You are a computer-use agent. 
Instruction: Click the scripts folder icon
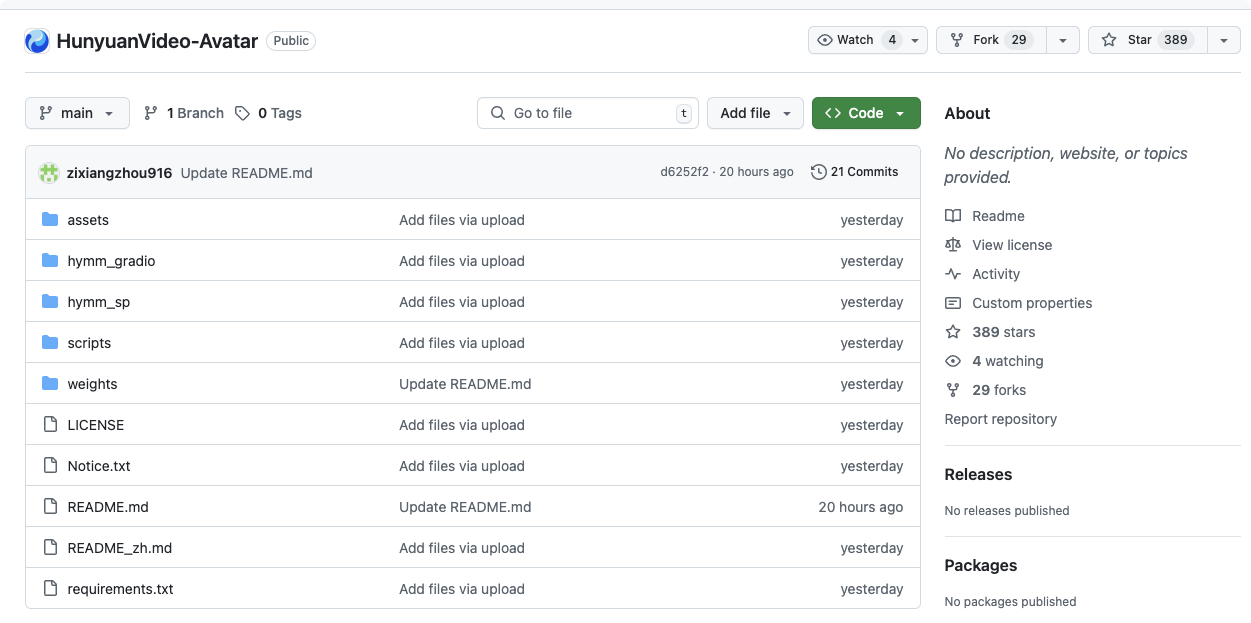point(50,343)
